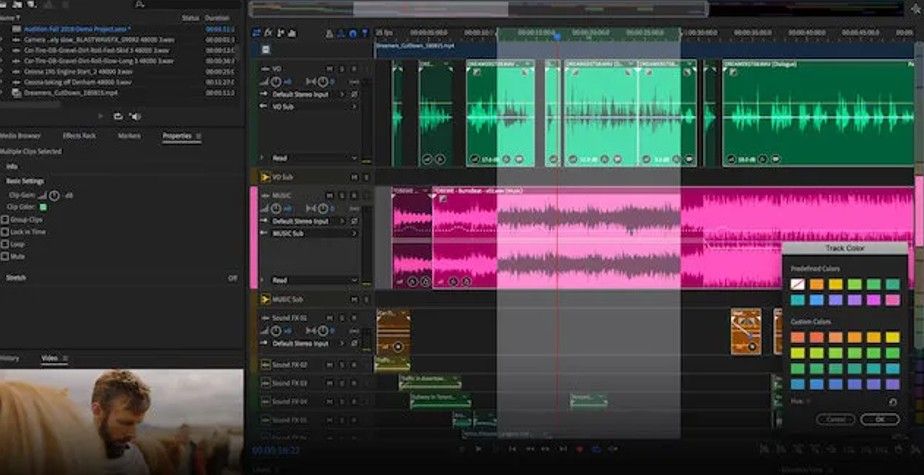Mute the MUSIC track (M button)
The height and width of the screenshot is (475, 924).
329,196
